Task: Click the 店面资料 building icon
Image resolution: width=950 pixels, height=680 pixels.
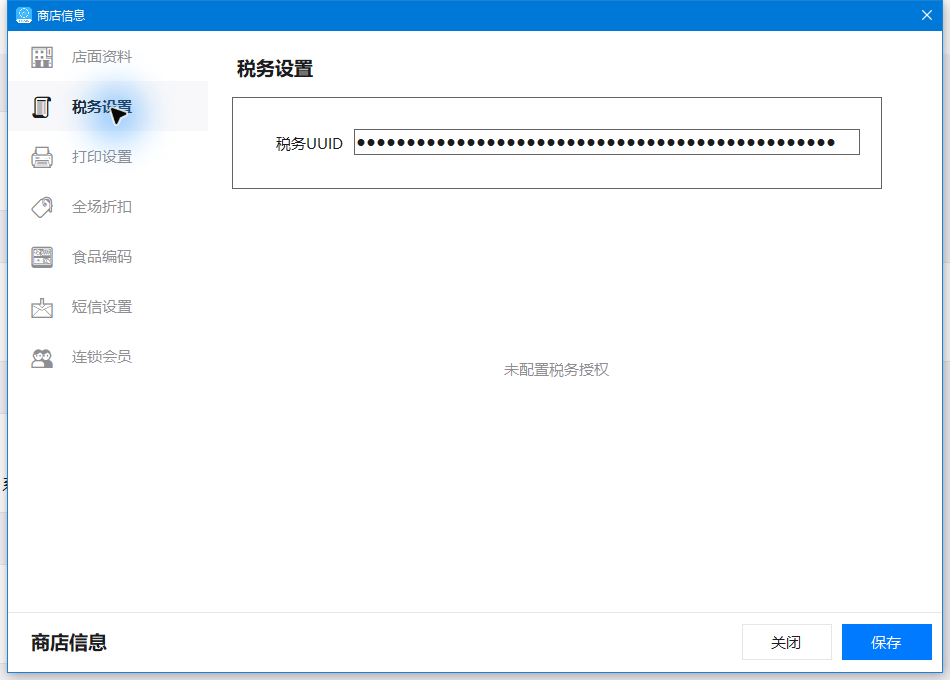Action: pos(42,57)
